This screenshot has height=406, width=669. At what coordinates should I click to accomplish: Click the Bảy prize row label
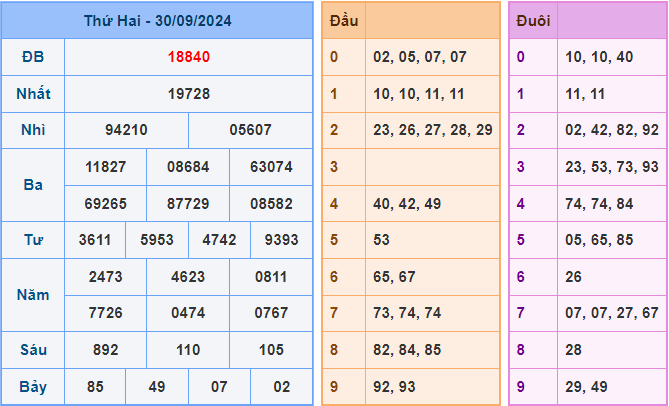tap(32, 386)
